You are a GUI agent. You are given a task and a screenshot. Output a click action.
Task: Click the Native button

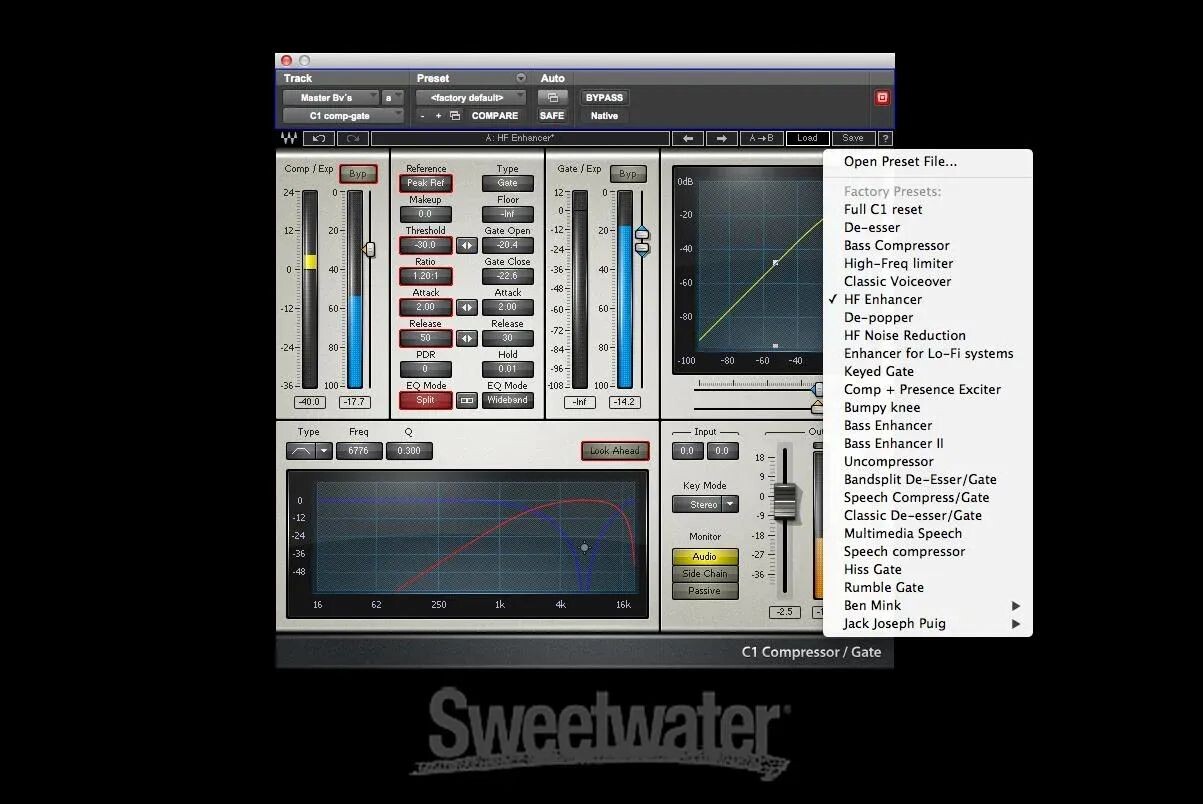click(x=604, y=116)
